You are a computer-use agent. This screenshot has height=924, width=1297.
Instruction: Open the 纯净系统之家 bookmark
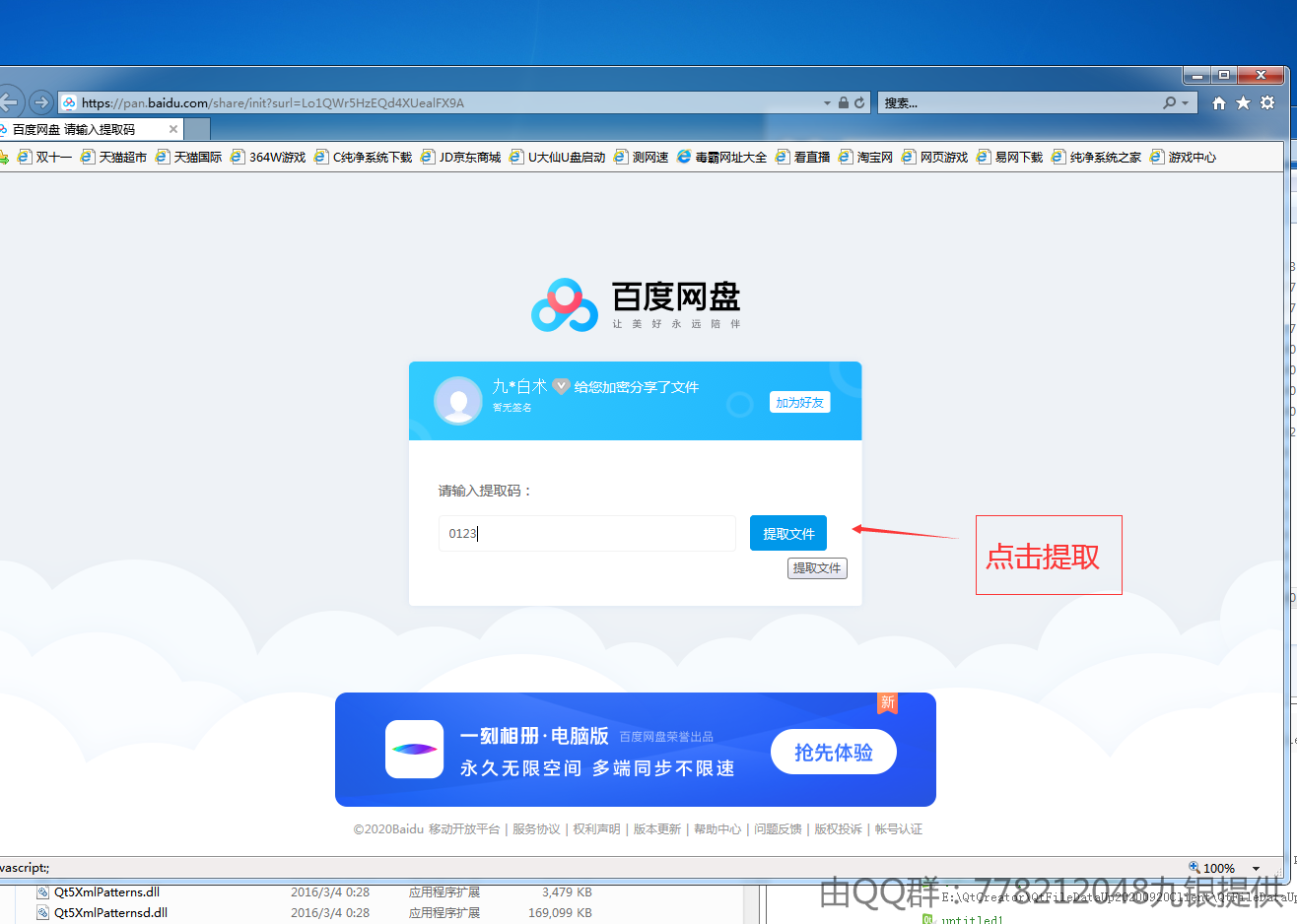[x=1096, y=157]
